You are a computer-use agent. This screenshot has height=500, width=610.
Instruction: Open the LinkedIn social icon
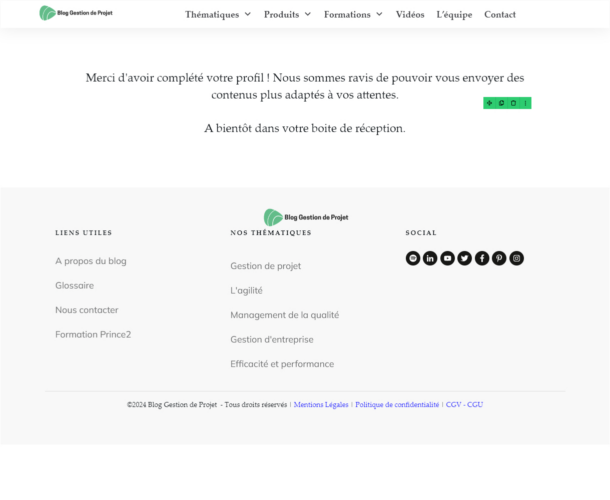pyautogui.click(x=430, y=258)
